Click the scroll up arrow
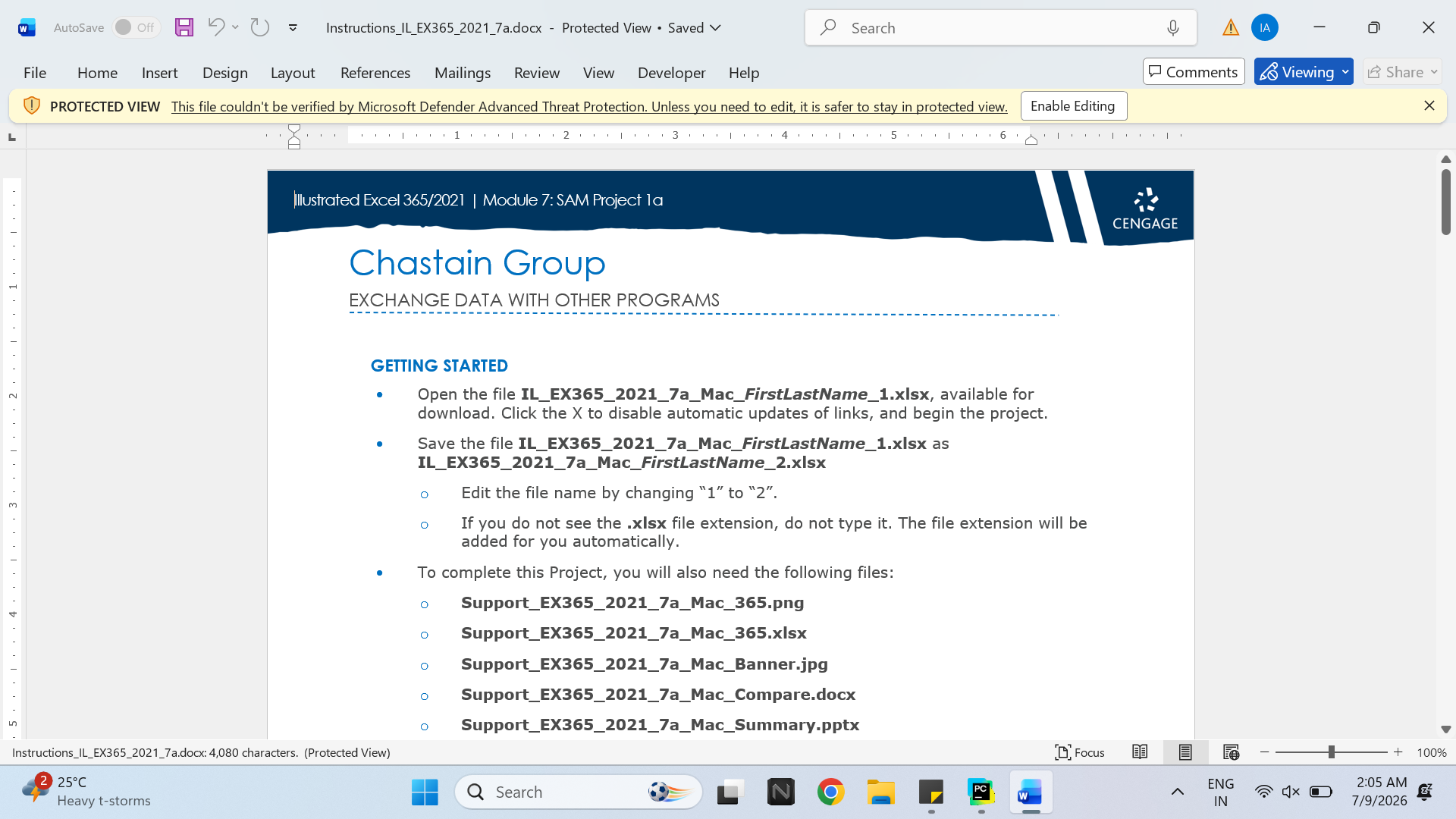 [x=1446, y=159]
